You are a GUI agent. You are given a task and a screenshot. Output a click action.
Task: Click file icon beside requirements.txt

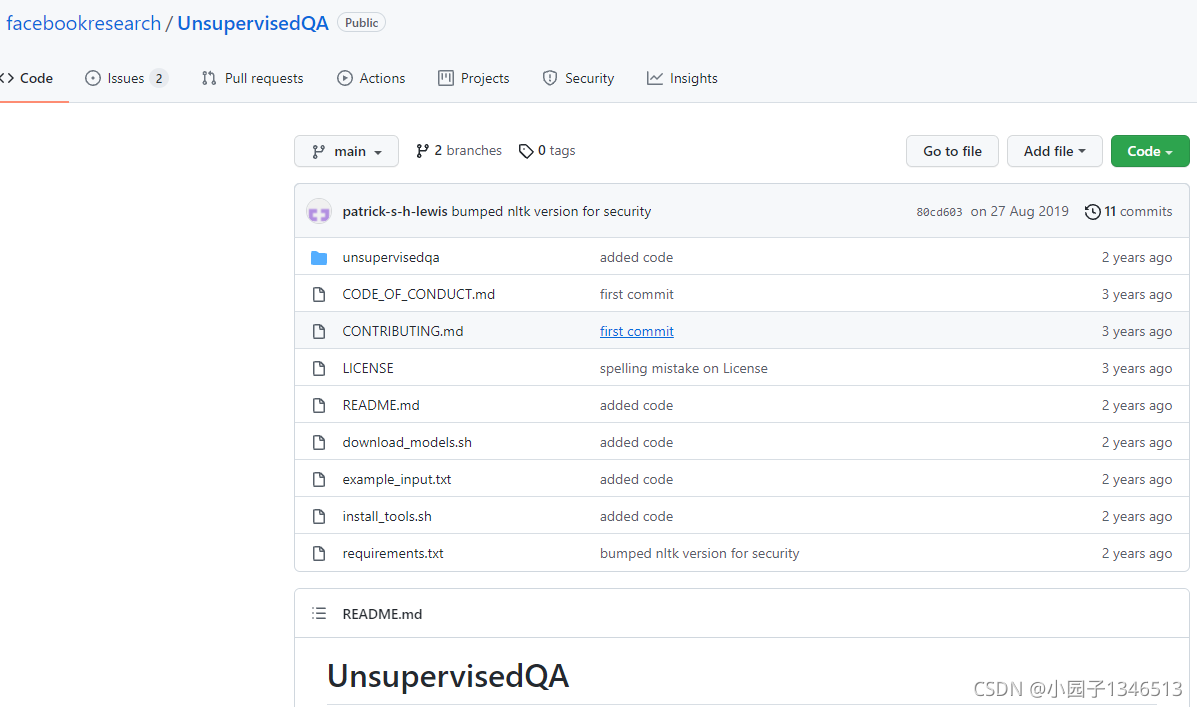pos(319,554)
